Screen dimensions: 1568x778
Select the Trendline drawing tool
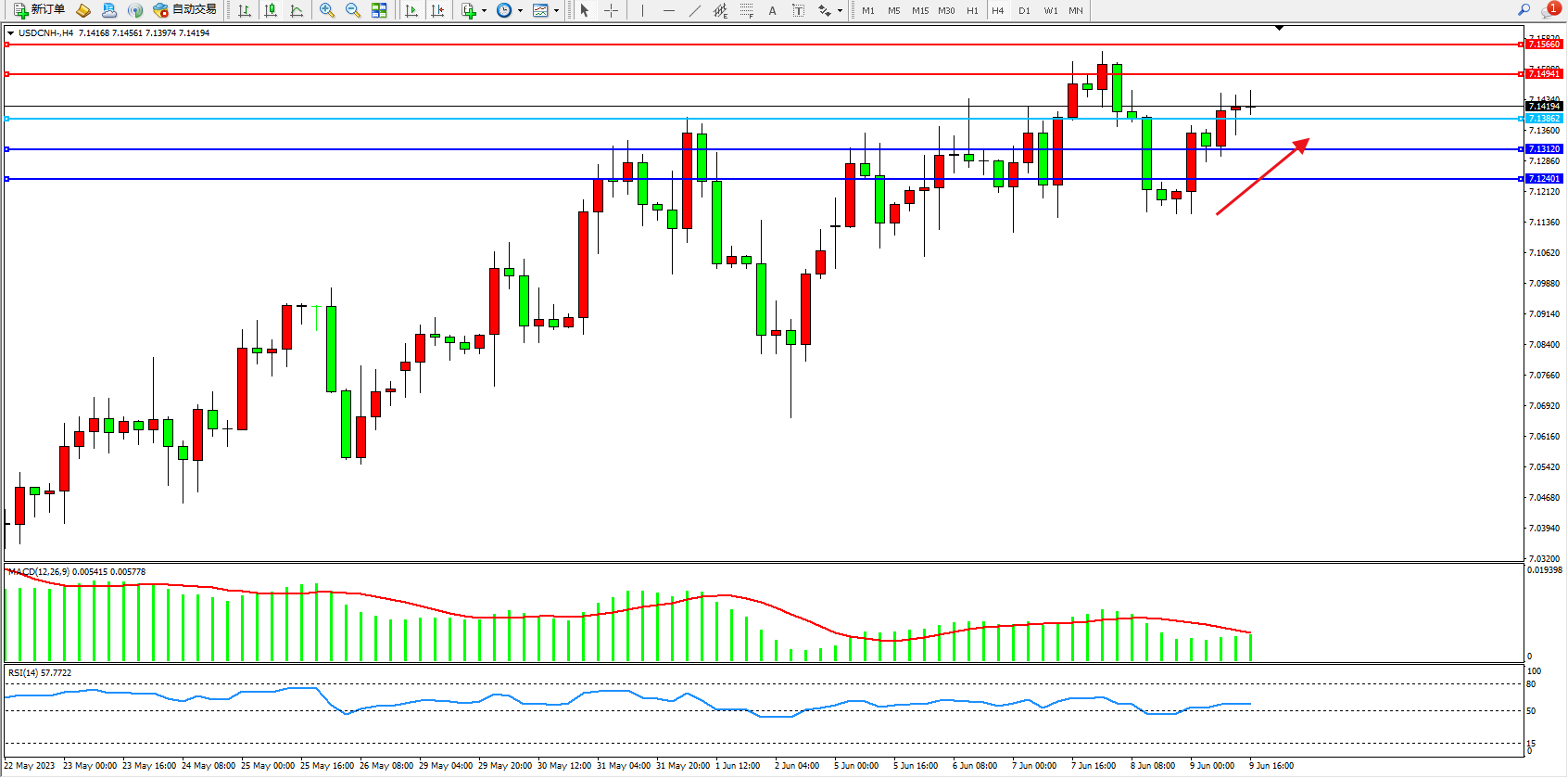coord(695,10)
